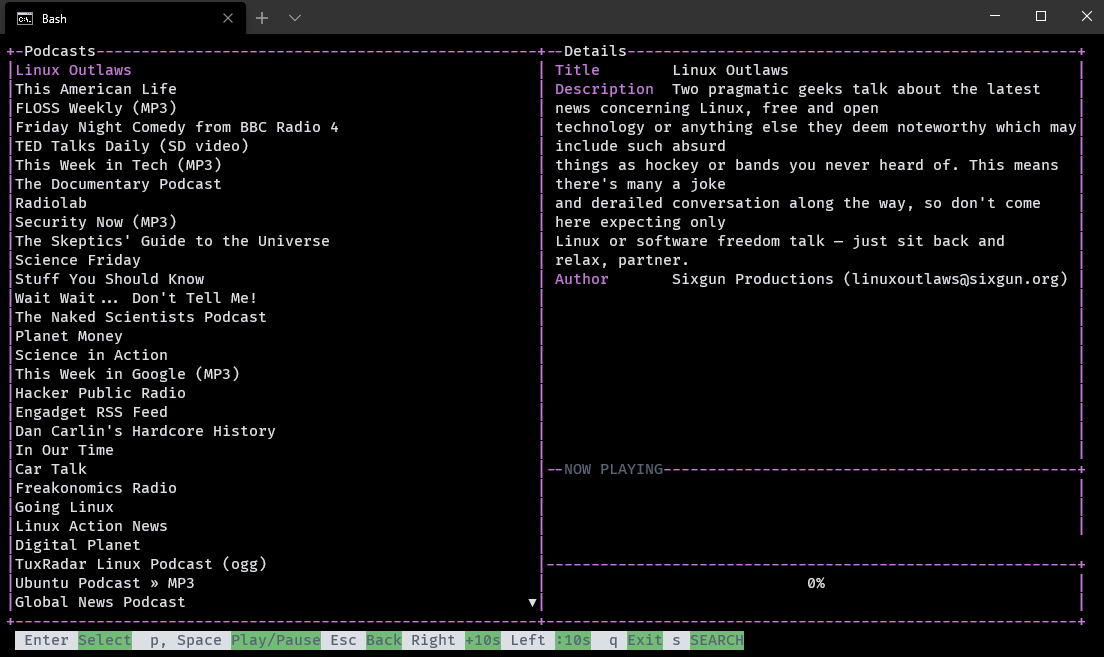This screenshot has width=1104, height=657.
Task: Click the Sixgun Productions author value
Action: pos(870,279)
